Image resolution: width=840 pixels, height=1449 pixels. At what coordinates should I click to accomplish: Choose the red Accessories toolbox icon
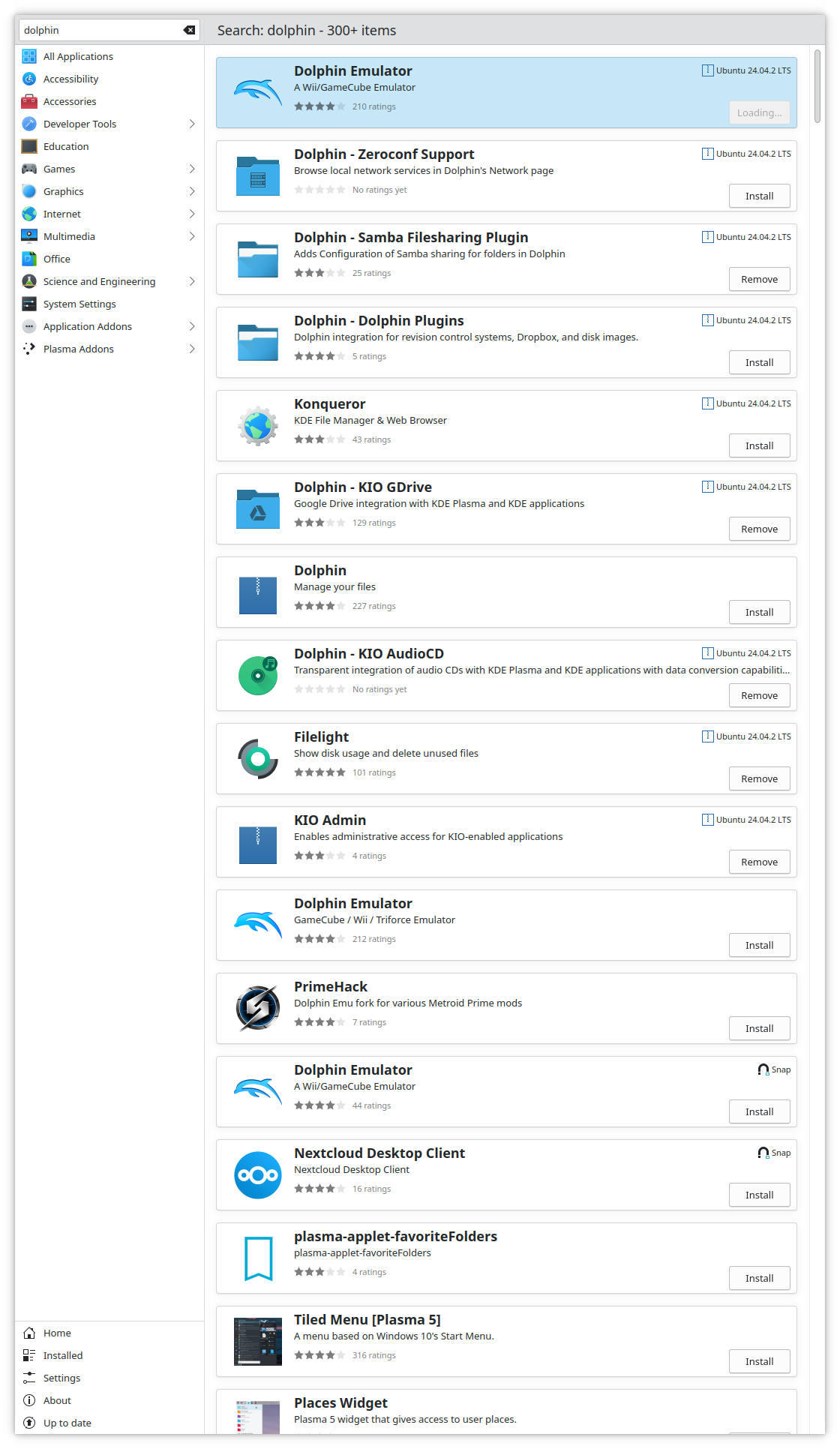coord(29,101)
